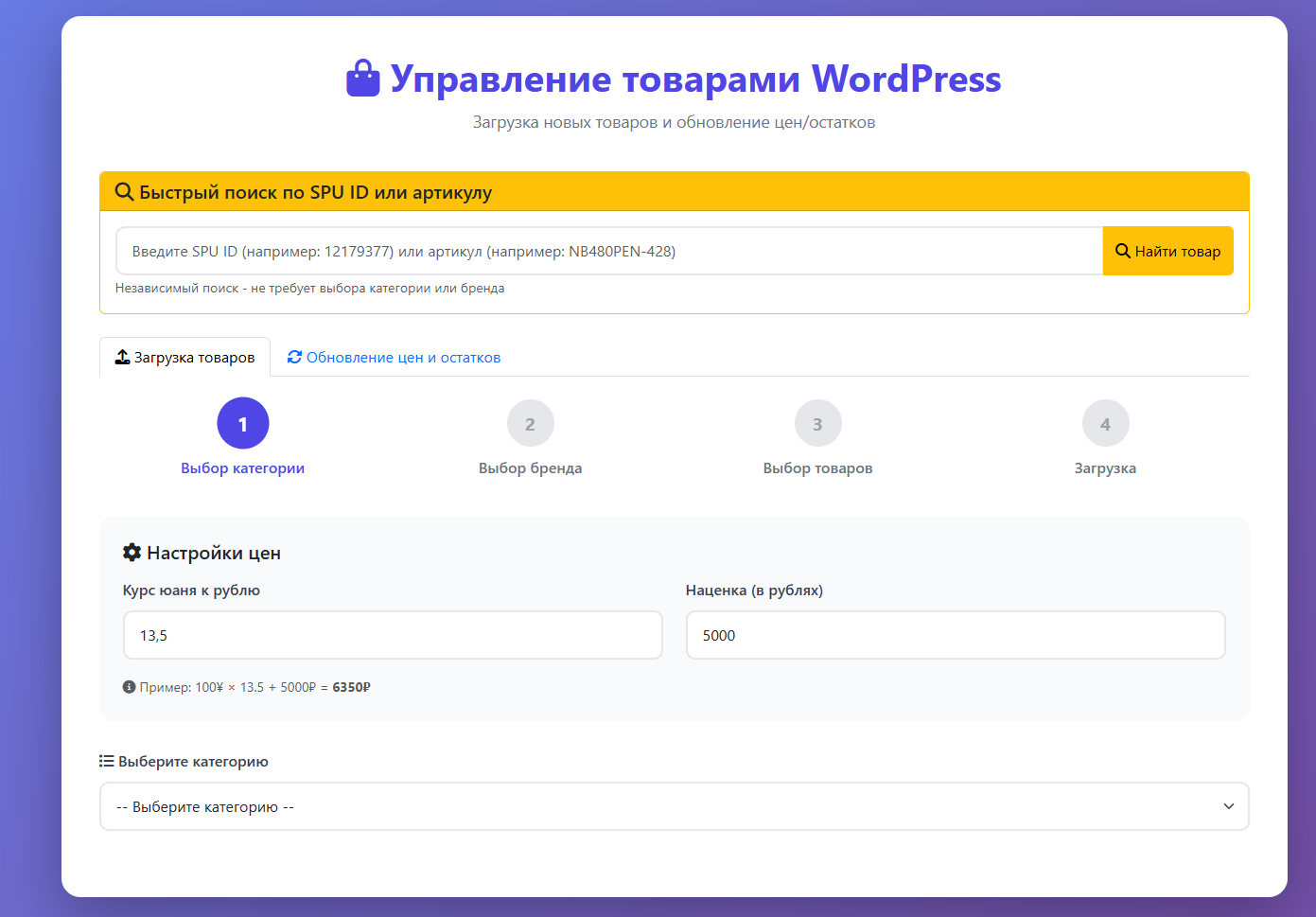Click the refresh icon beside Обновление цен и остатков
This screenshot has height=917, width=1316.
(x=294, y=357)
